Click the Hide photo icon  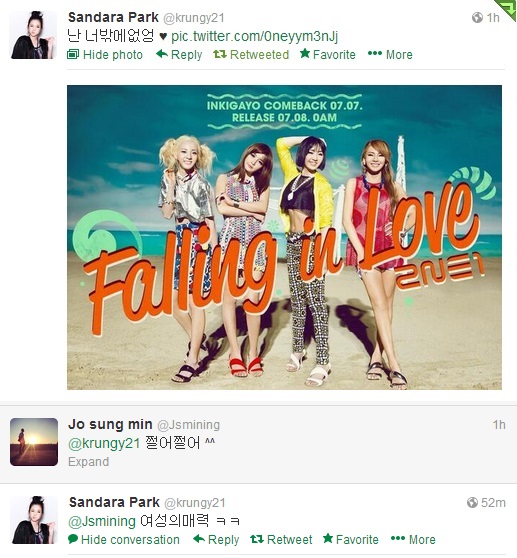(73, 54)
